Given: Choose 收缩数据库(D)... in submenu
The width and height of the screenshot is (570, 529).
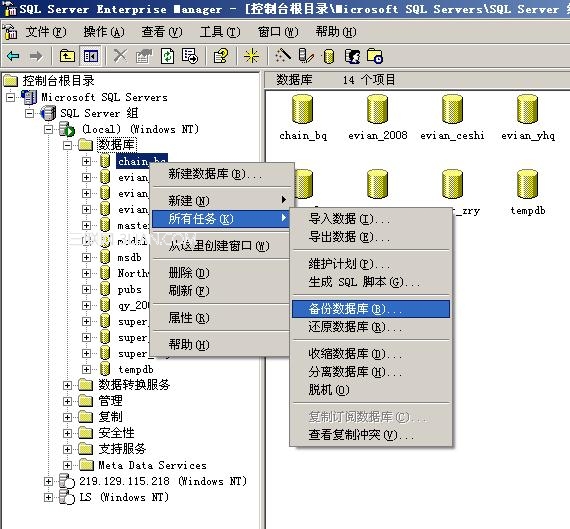Looking at the screenshot, I should [371, 354].
